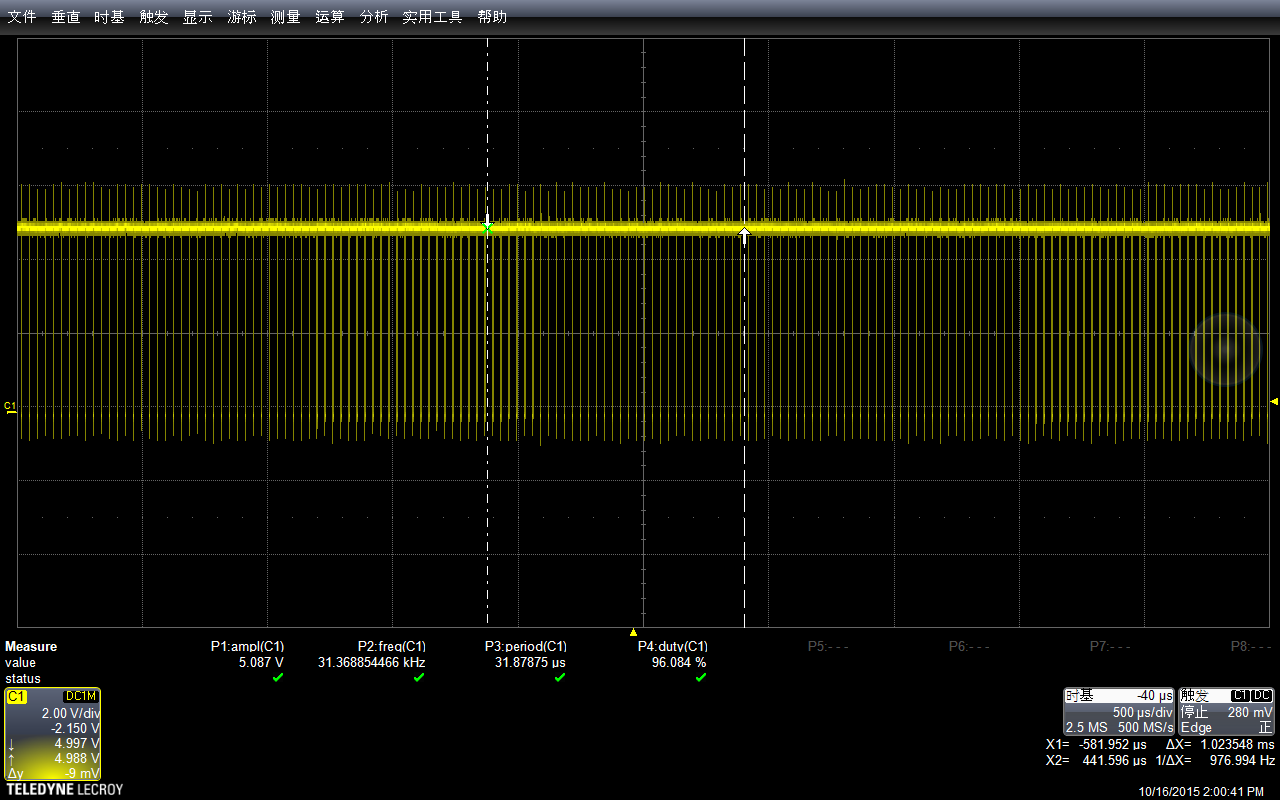Screen dimensions: 1280x800
Task: Open the 触发 trigger descriptor box
Action: [1227, 712]
